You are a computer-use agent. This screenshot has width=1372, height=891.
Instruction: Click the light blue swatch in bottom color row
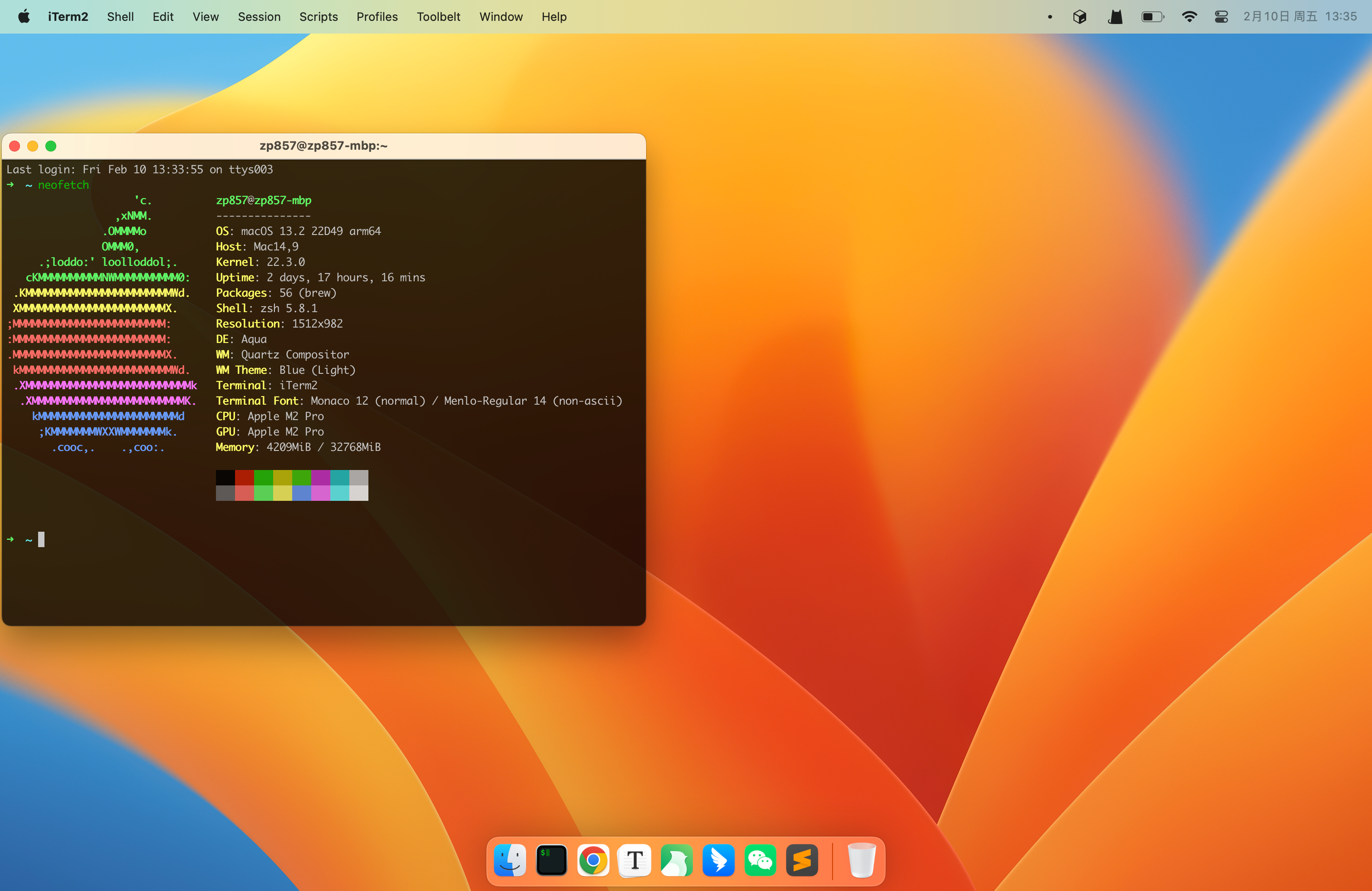[302, 493]
